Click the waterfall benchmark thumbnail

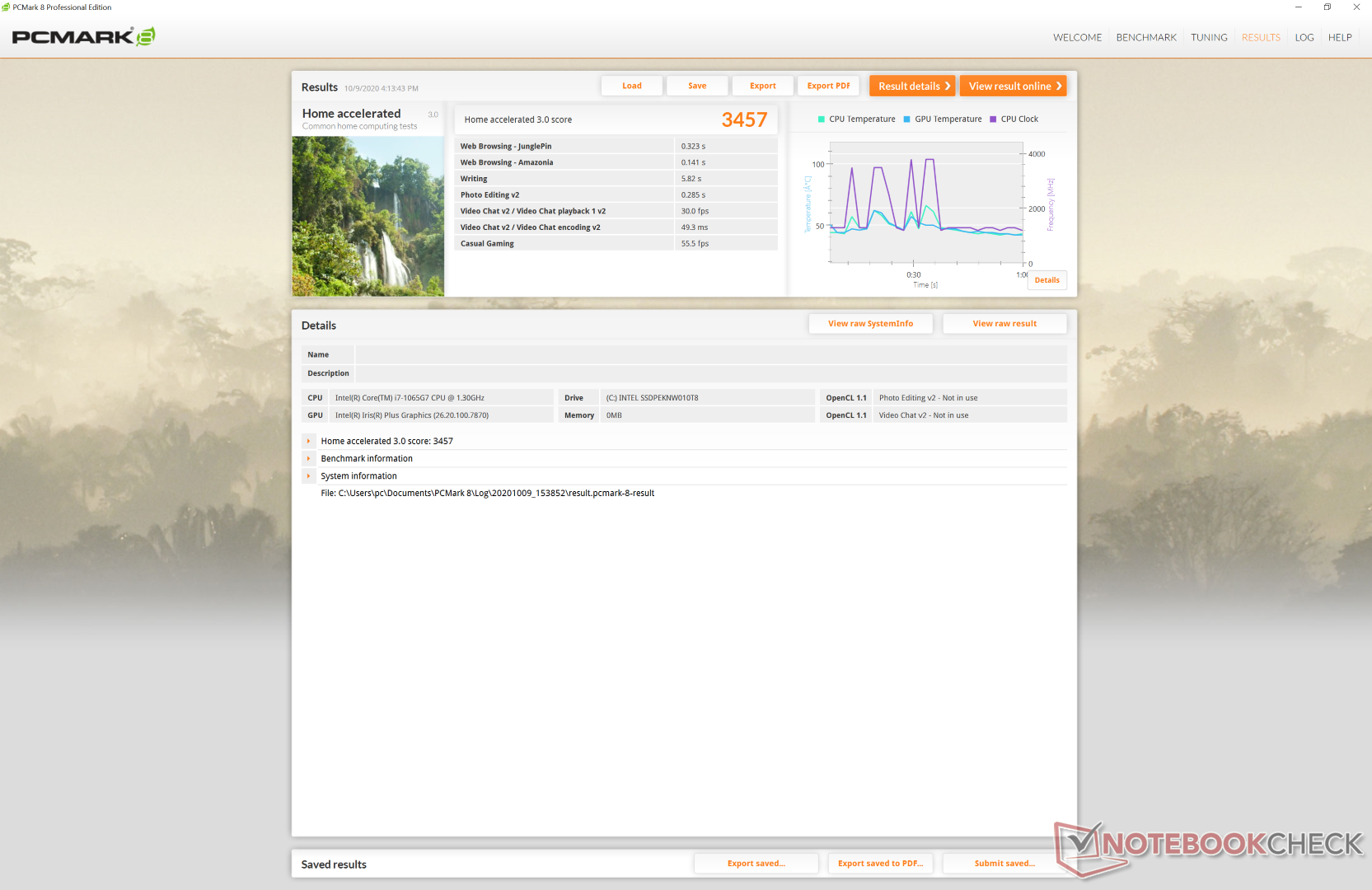(x=368, y=217)
